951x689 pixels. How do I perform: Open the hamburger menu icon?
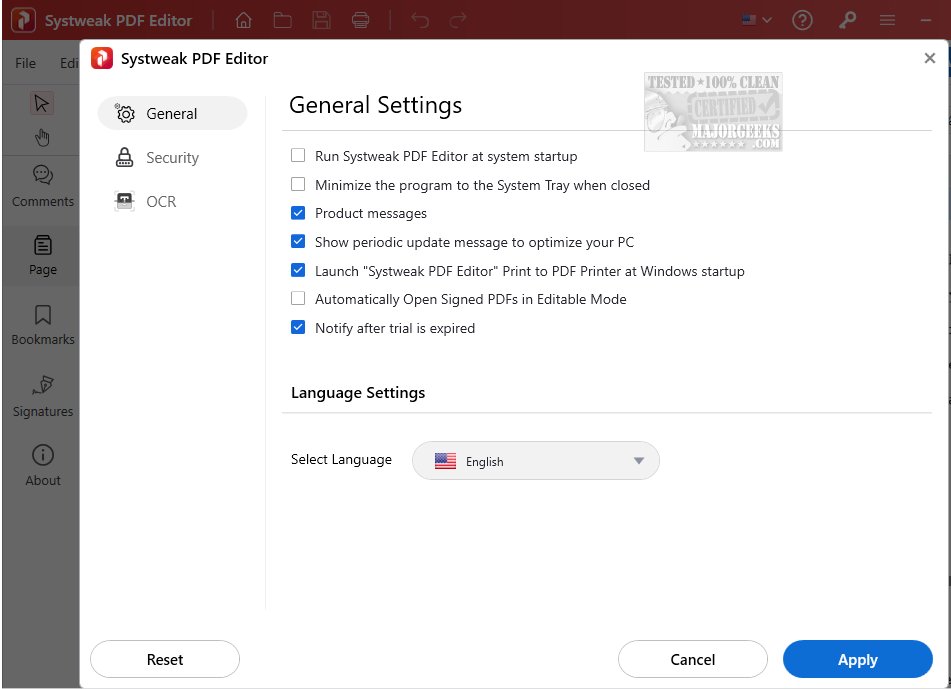[x=887, y=20]
